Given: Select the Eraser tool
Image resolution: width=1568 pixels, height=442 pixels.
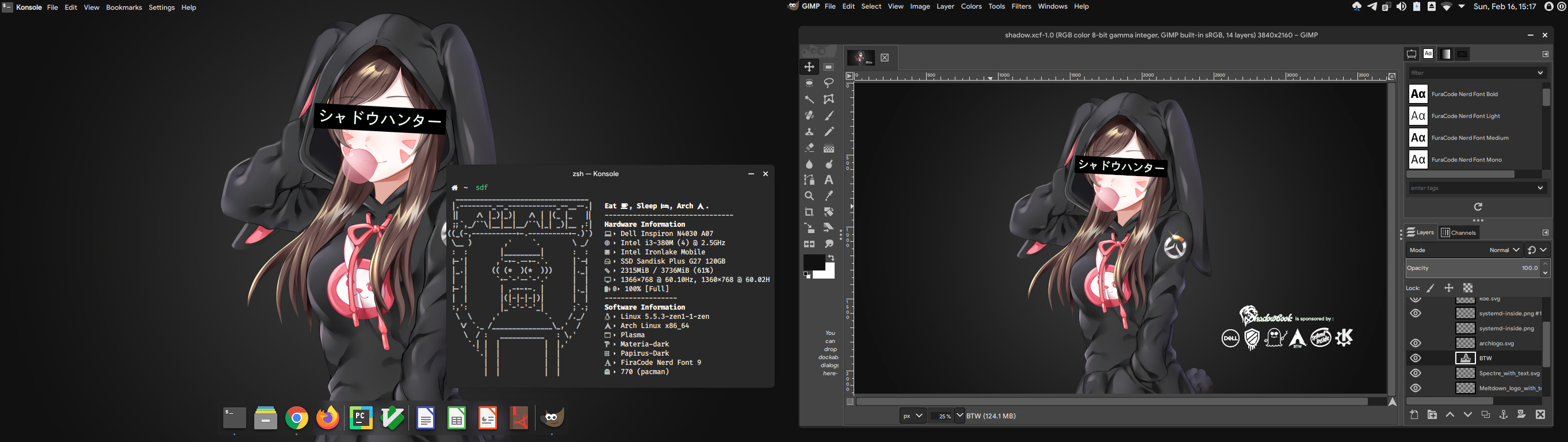Looking at the screenshot, I should coord(809,148).
